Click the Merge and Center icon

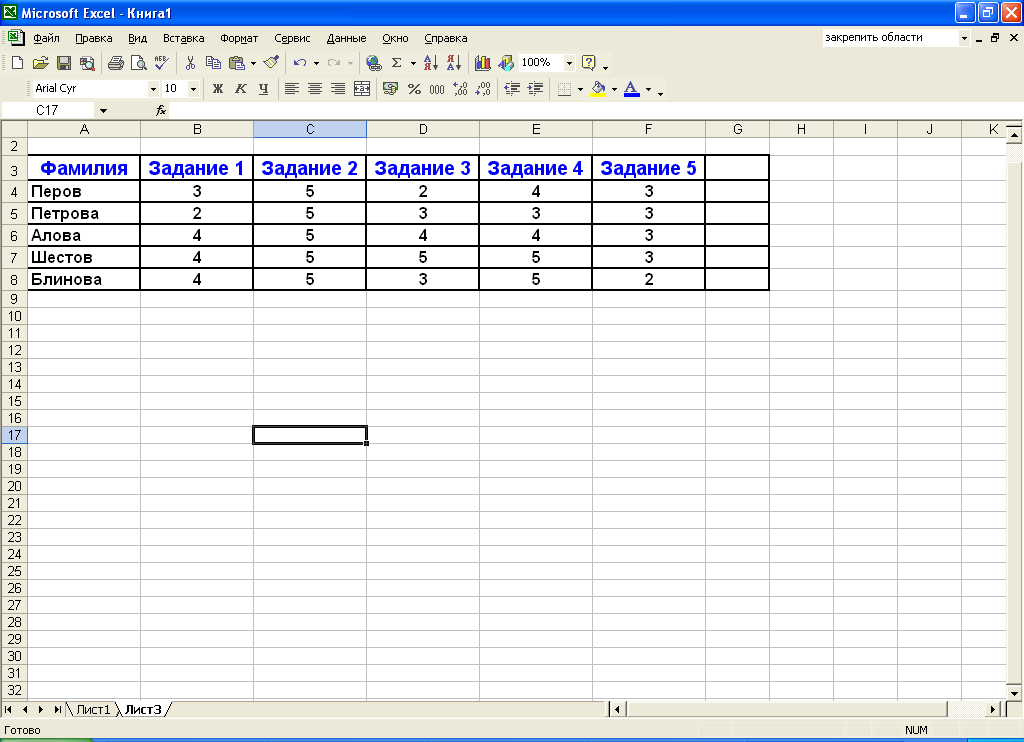[x=362, y=89]
